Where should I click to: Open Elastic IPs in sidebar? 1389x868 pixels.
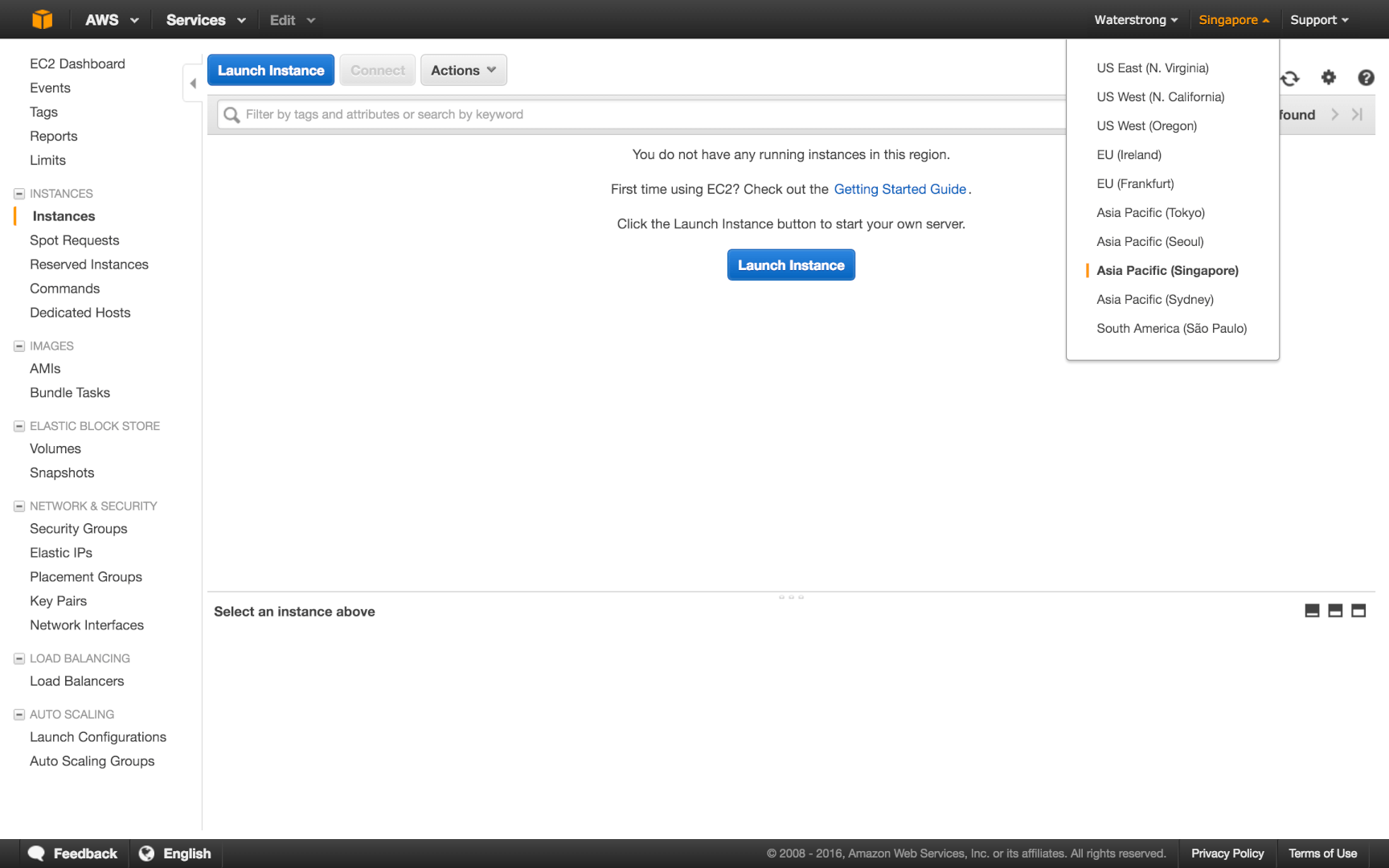point(61,553)
